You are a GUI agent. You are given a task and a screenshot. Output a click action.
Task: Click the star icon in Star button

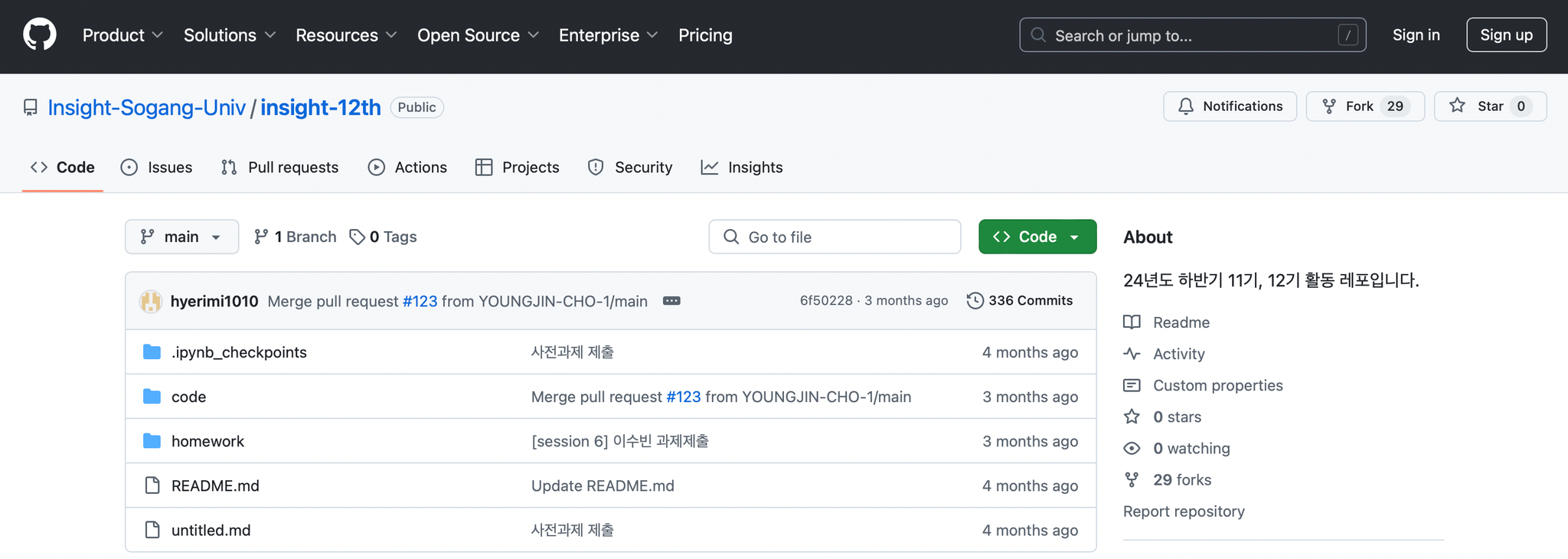point(1458,106)
